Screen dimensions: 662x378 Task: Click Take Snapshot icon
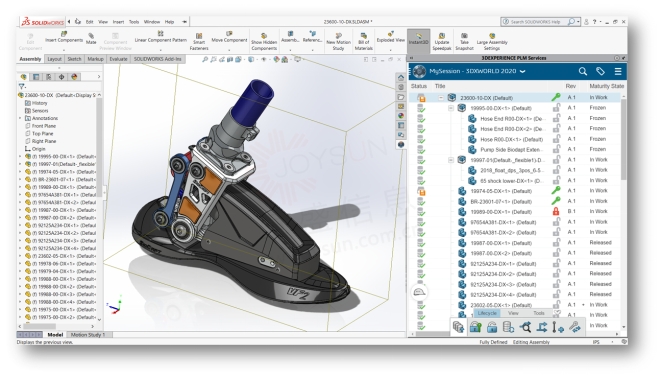tap(464, 41)
